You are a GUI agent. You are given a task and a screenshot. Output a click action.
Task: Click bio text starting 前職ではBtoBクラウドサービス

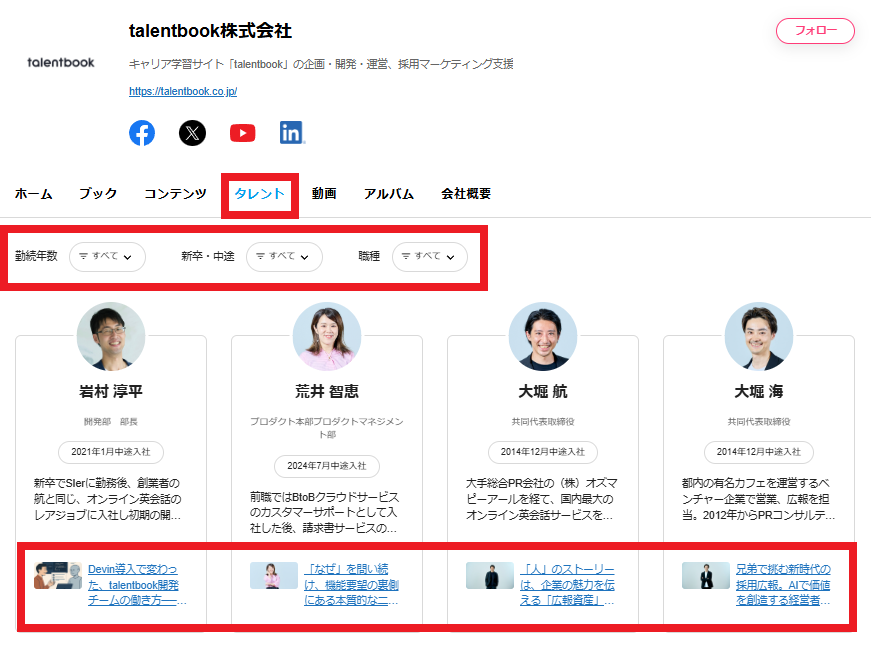(324, 513)
